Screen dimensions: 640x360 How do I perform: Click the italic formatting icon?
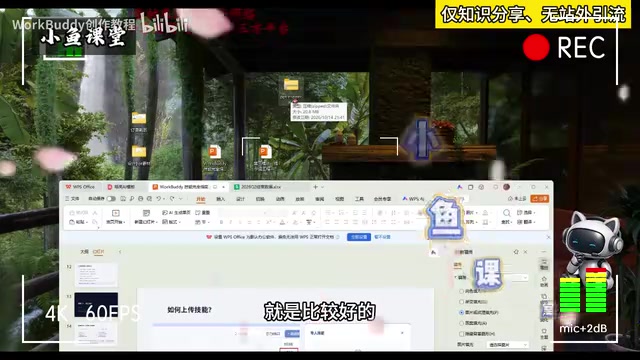coord(231,222)
